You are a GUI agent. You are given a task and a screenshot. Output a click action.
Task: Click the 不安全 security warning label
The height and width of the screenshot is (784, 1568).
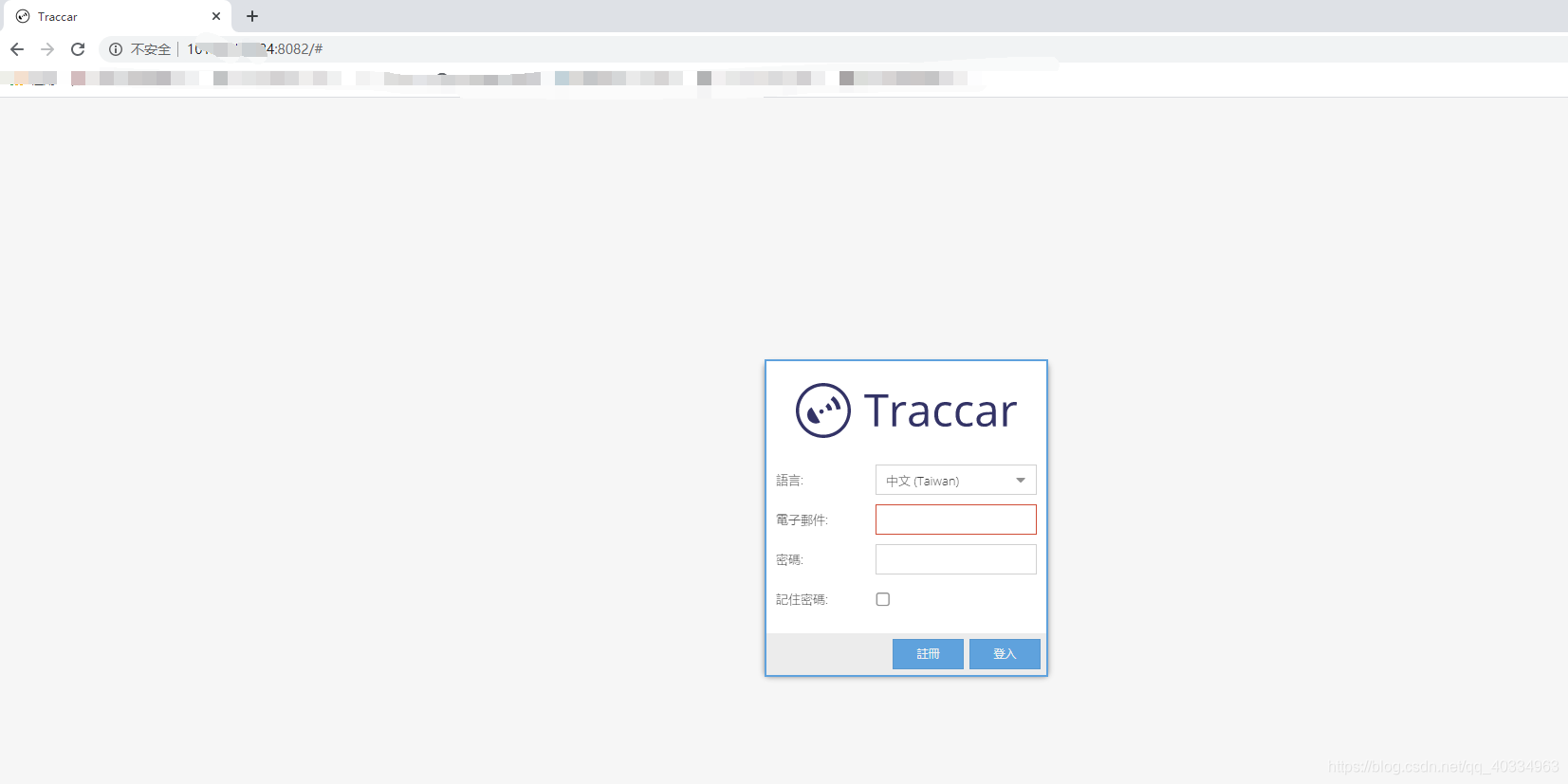coord(151,49)
